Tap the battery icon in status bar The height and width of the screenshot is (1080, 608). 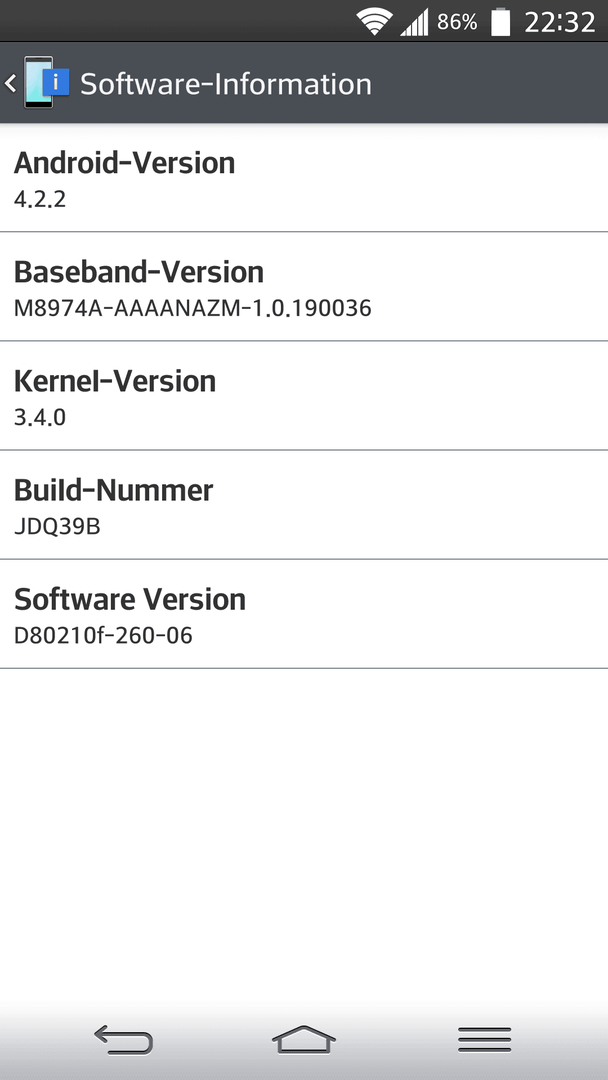pos(501,22)
